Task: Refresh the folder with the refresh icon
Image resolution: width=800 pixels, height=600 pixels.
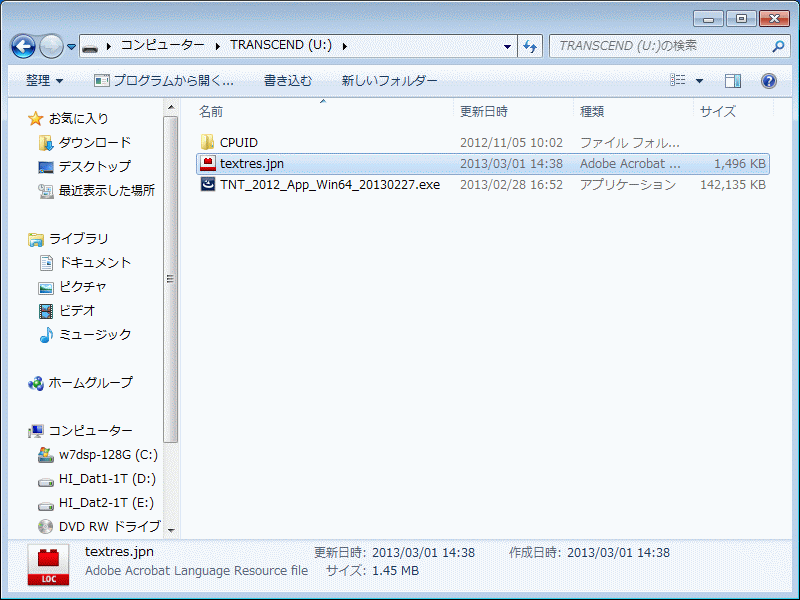Action: (x=530, y=47)
